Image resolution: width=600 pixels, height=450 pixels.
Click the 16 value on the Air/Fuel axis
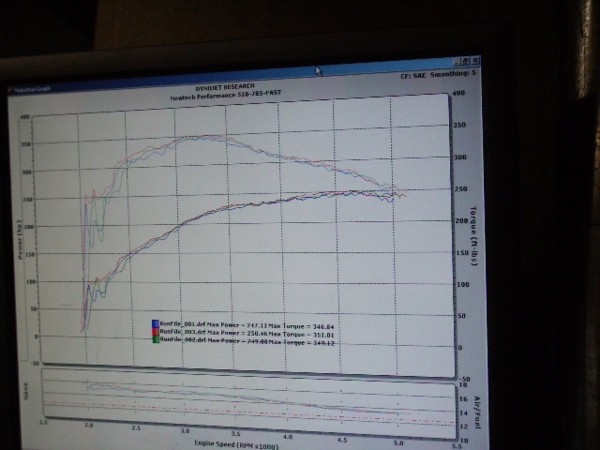click(463, 399)
